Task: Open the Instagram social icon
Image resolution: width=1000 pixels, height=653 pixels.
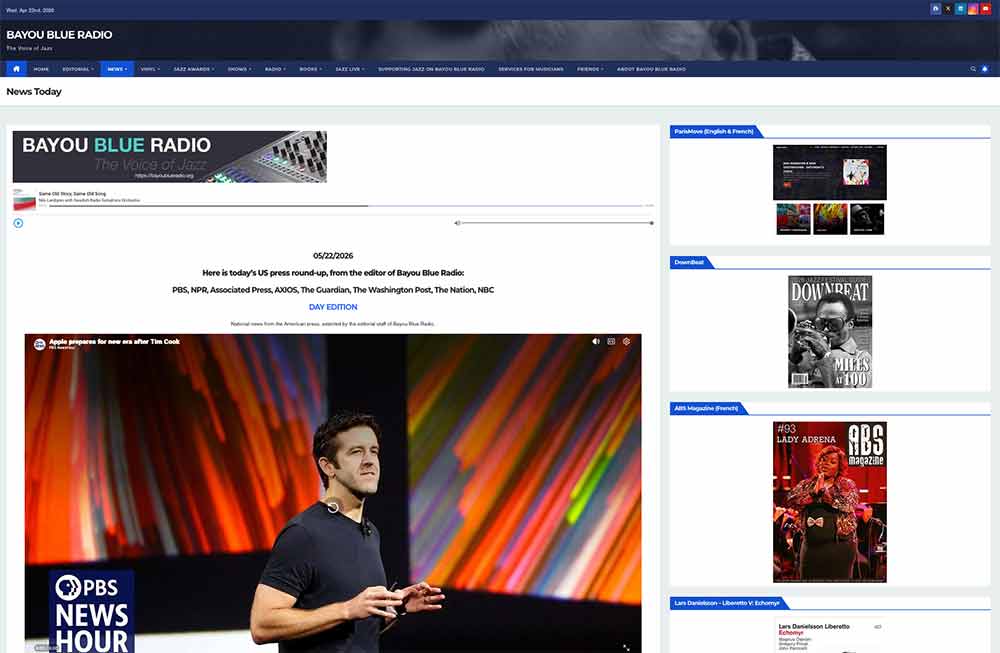Action: [x=973, y=8]
